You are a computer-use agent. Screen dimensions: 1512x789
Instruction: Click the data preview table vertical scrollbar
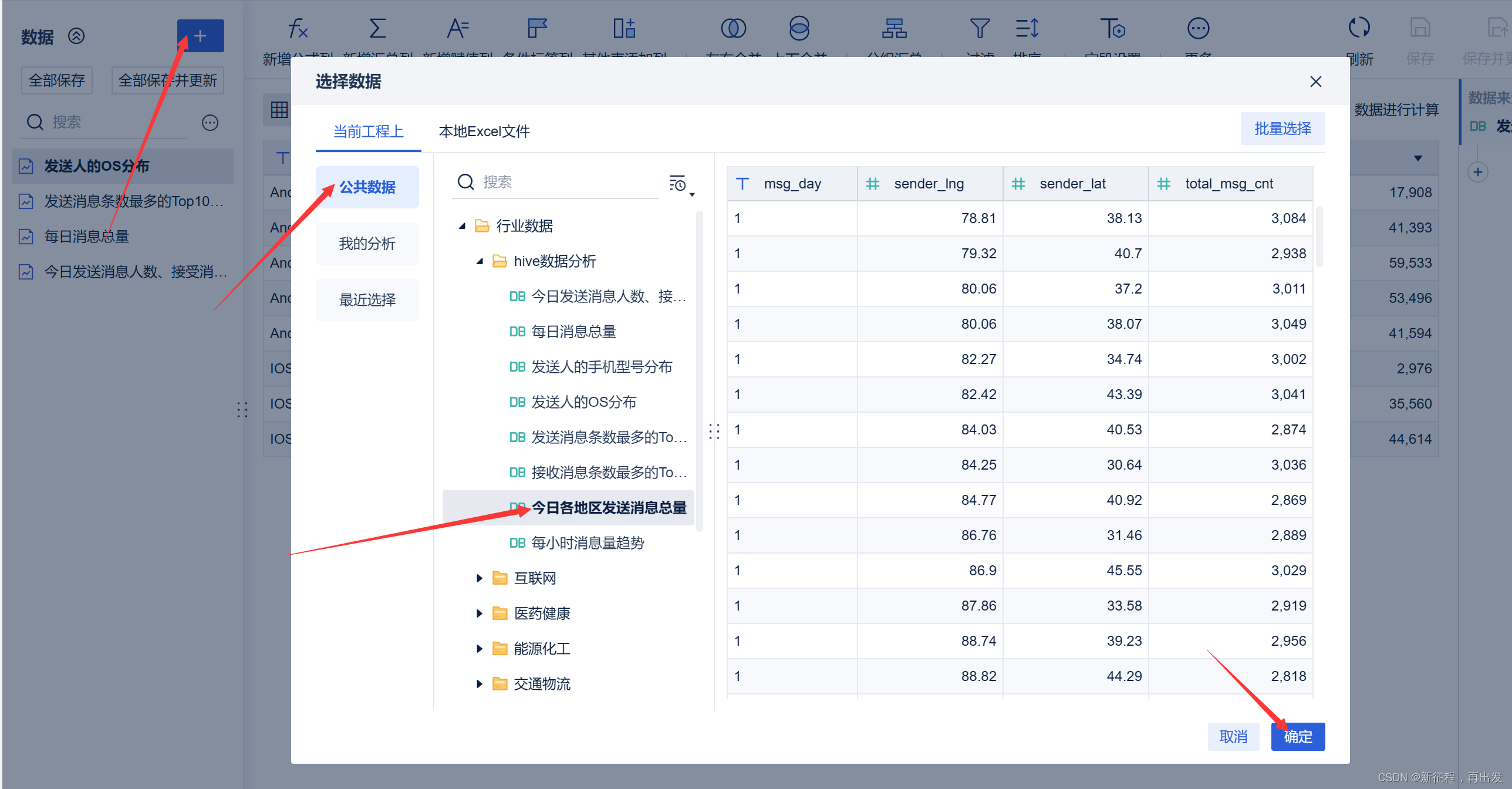pos(1319,236)
